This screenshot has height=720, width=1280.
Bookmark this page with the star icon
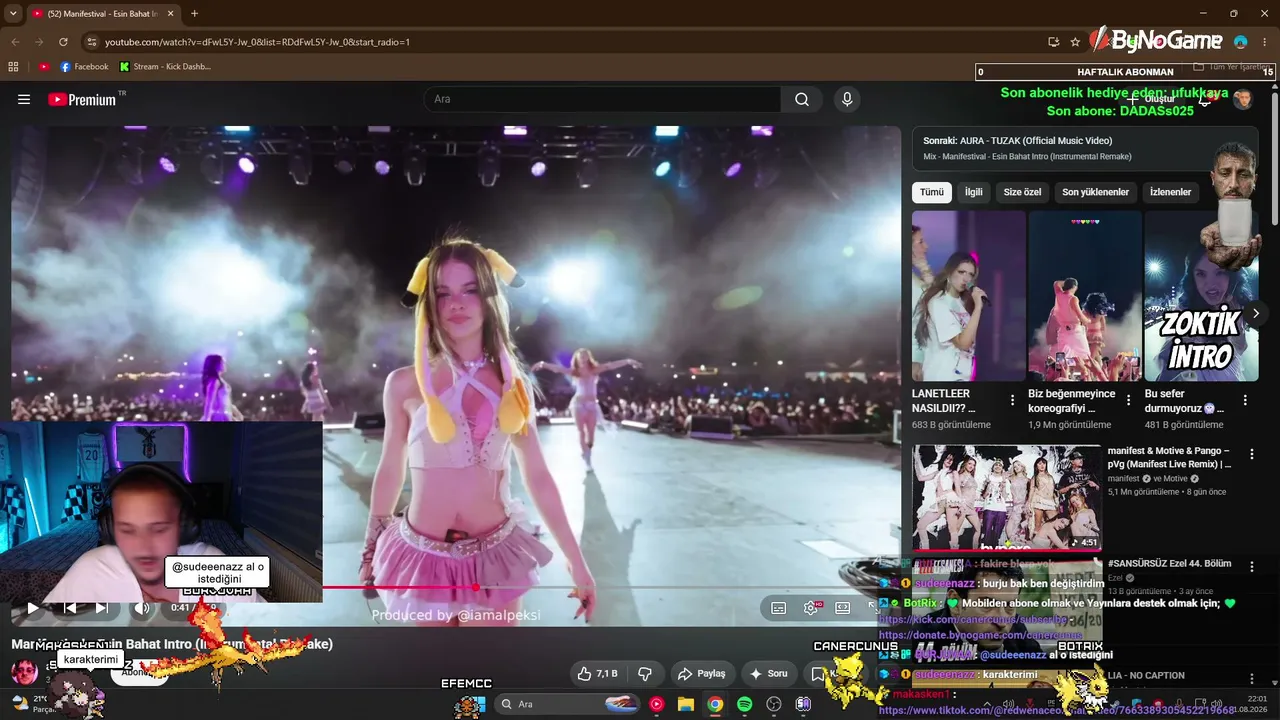(1075, 42)
